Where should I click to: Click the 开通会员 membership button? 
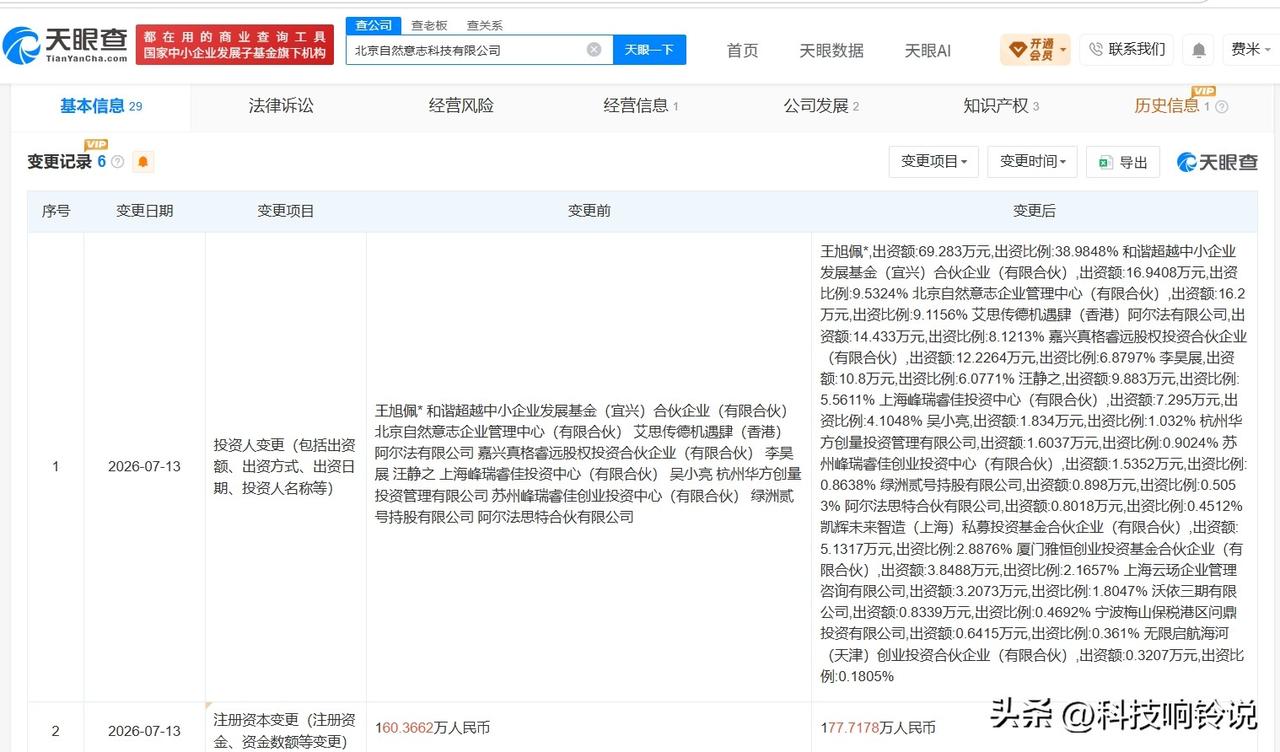1035,49
